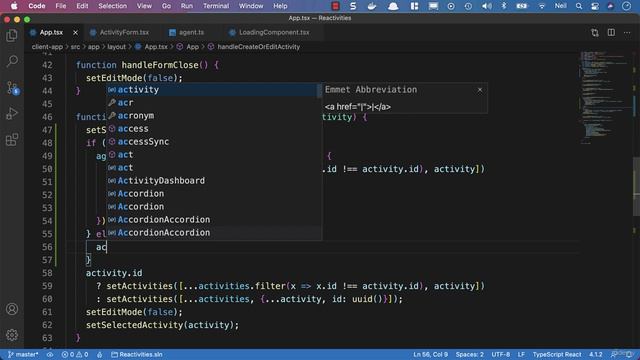Click the 'Emmet Abbreviation' heading
The image size is (640, 360).
point(371,90)
